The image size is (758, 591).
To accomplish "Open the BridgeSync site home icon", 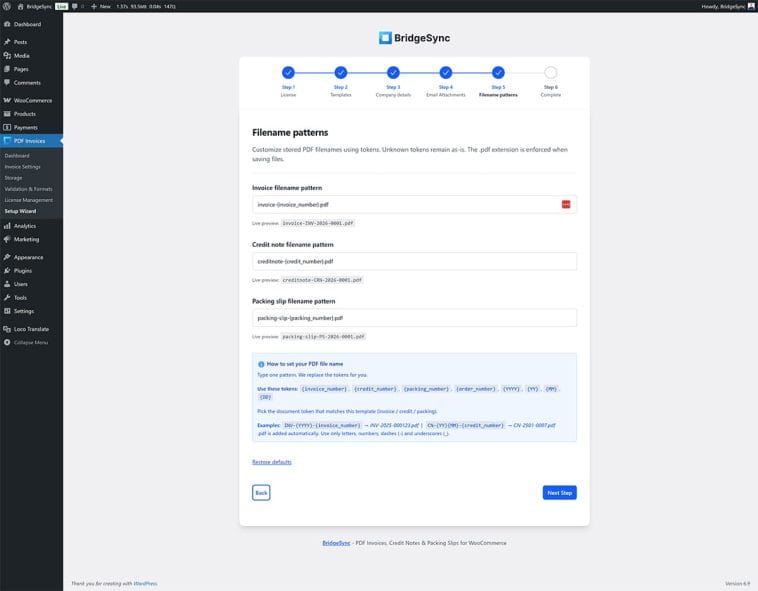I will point(20,6).
